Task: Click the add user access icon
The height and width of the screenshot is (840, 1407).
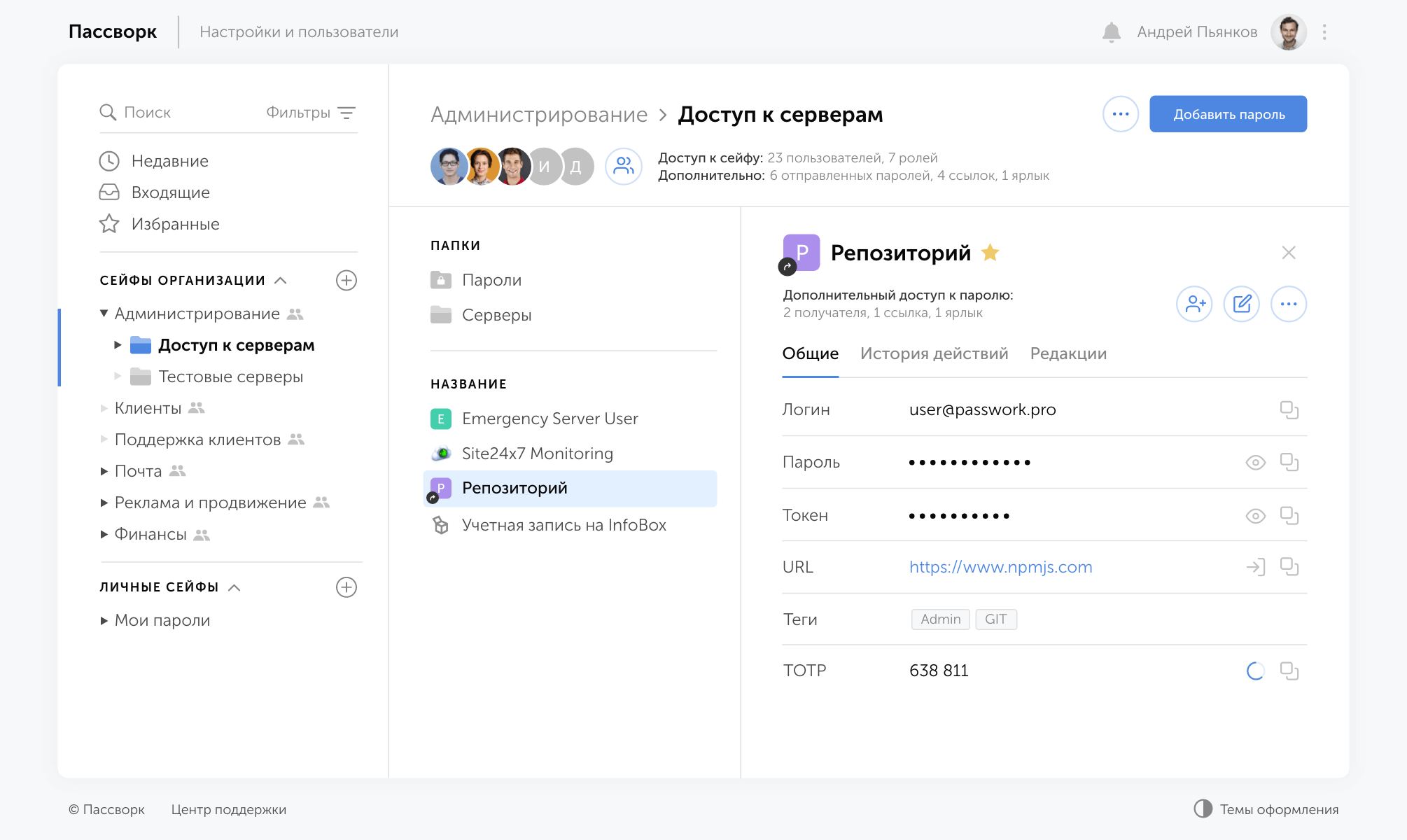Action: 1194,304
